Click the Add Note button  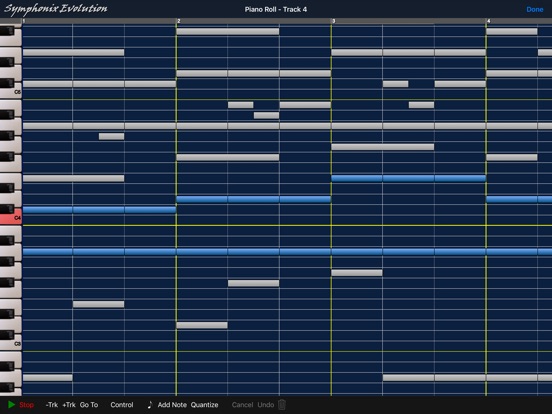(172, 405)
